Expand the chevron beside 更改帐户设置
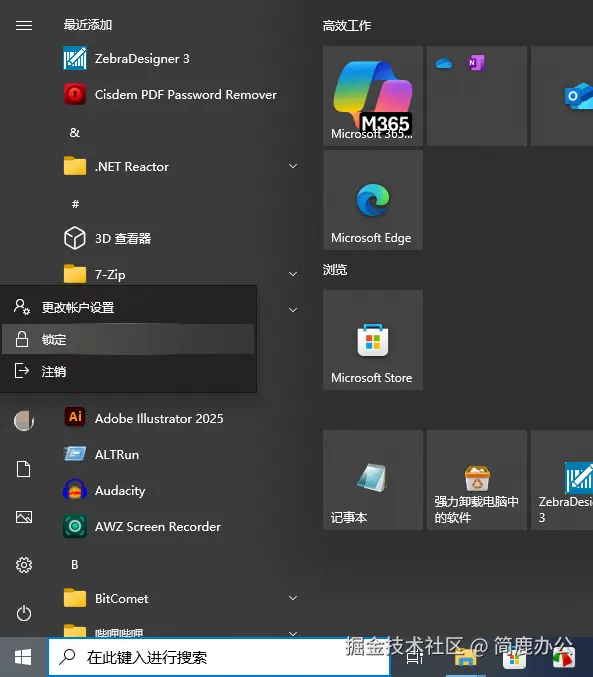This screenshot has width=593, height=677. pos(293,310)
